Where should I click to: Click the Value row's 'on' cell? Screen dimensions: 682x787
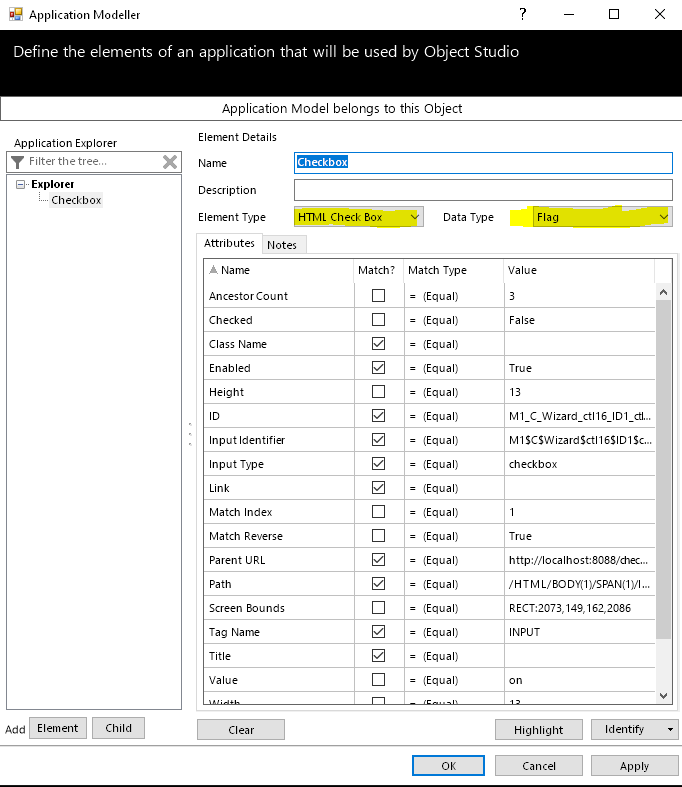[x=580, y=680]
